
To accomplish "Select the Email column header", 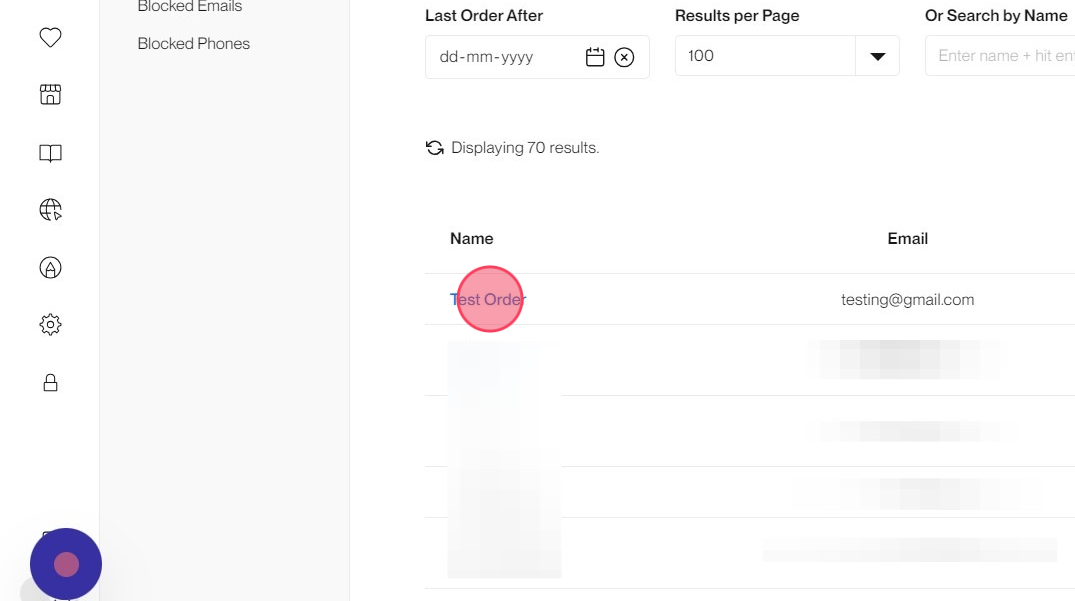I will click(x=908, y=238).
